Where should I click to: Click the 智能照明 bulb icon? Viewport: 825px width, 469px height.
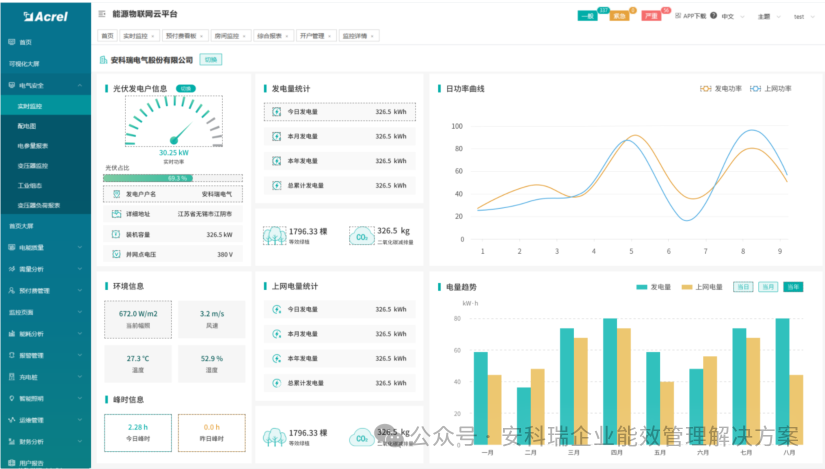pos(12,398)
